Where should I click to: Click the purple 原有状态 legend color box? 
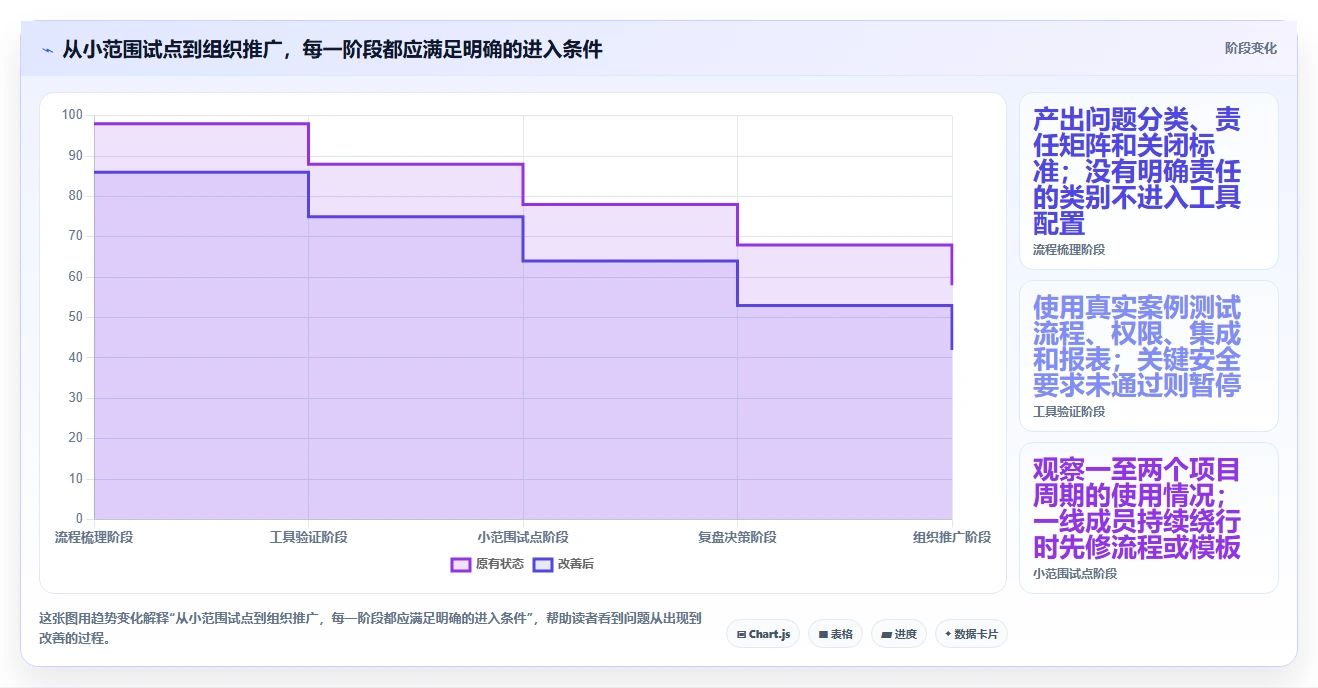461,564
